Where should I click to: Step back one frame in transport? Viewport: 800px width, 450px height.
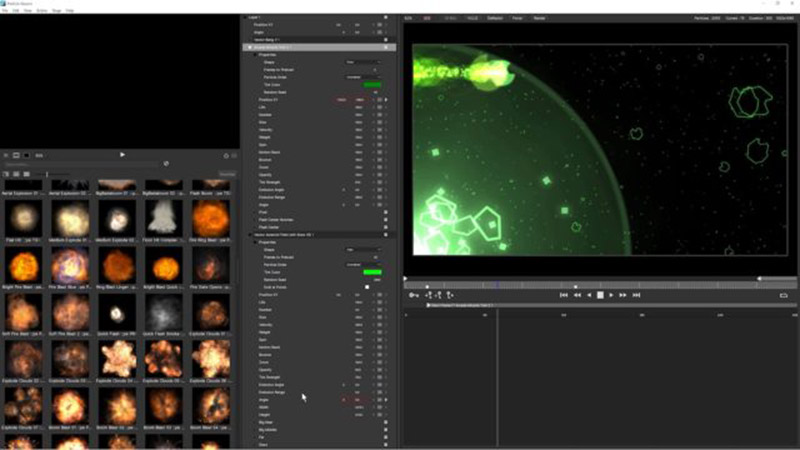click(x=588, y=295)
